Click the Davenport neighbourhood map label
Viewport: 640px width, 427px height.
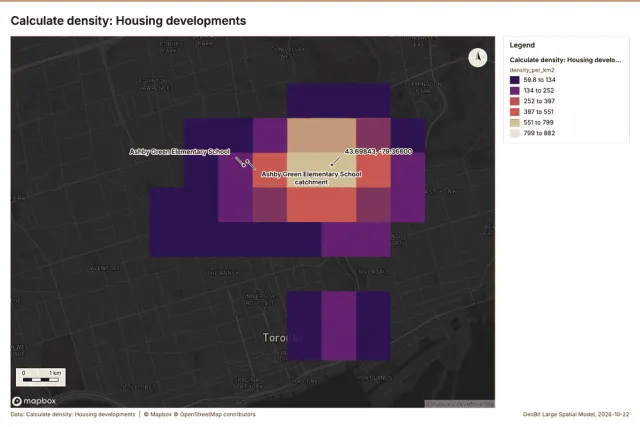[104, 268]
